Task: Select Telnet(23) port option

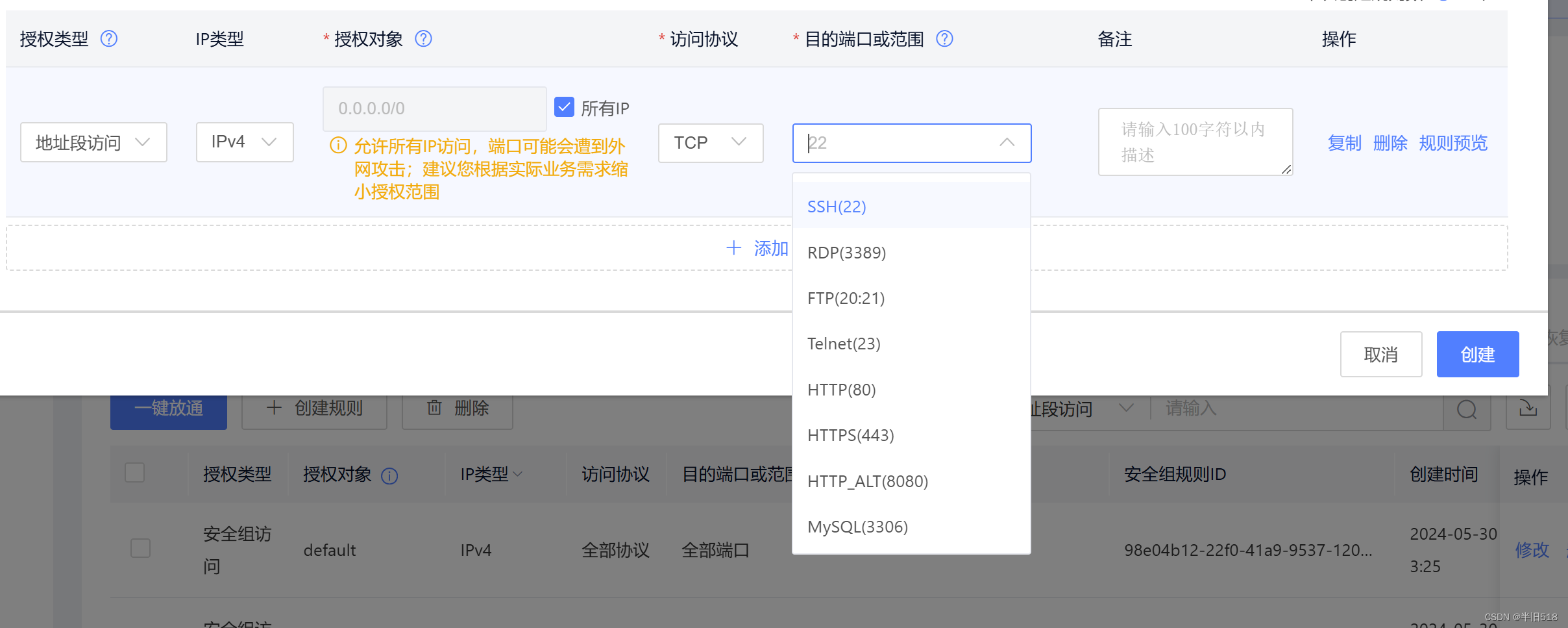Action: (x=911, y=344)
